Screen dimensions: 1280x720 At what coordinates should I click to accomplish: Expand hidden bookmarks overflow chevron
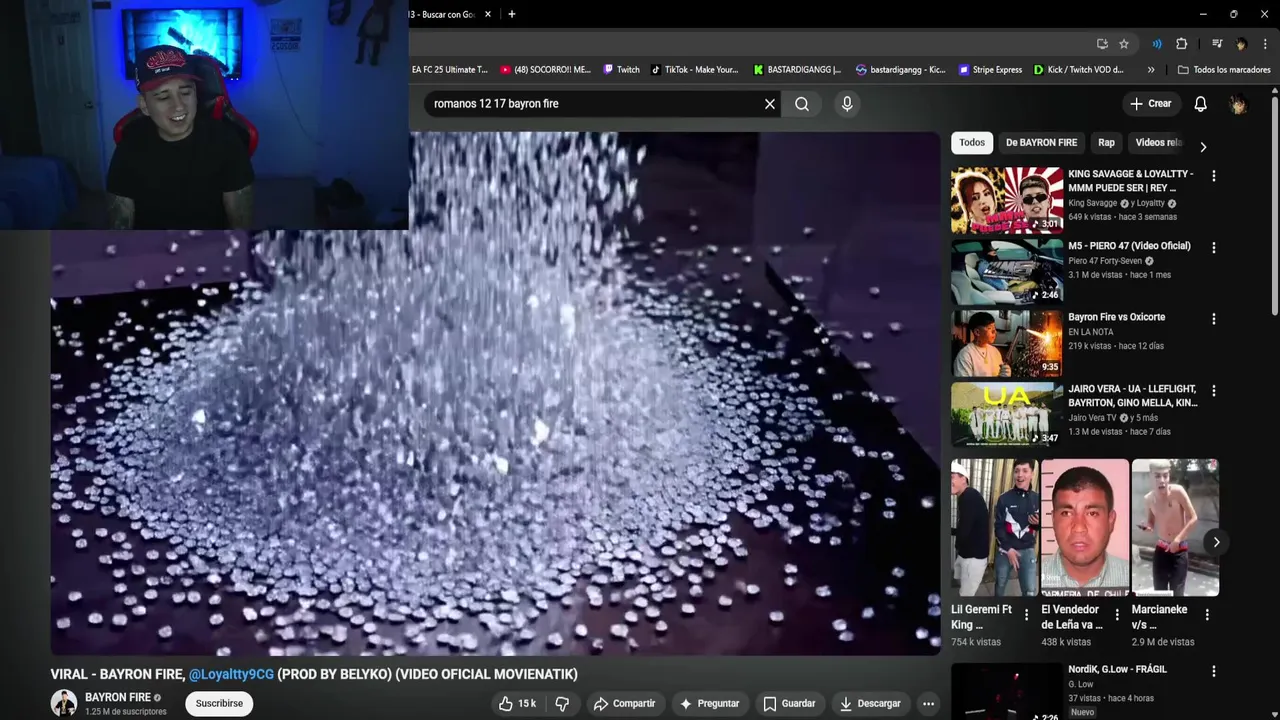click(x=1151, y=70)
